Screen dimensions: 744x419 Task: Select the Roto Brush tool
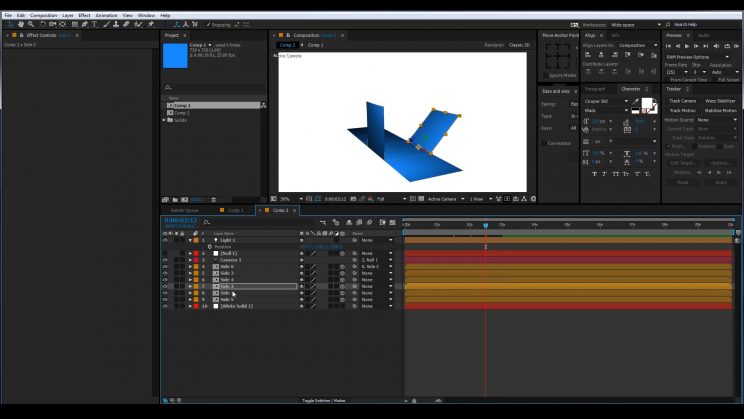click(x=138, y=24)
